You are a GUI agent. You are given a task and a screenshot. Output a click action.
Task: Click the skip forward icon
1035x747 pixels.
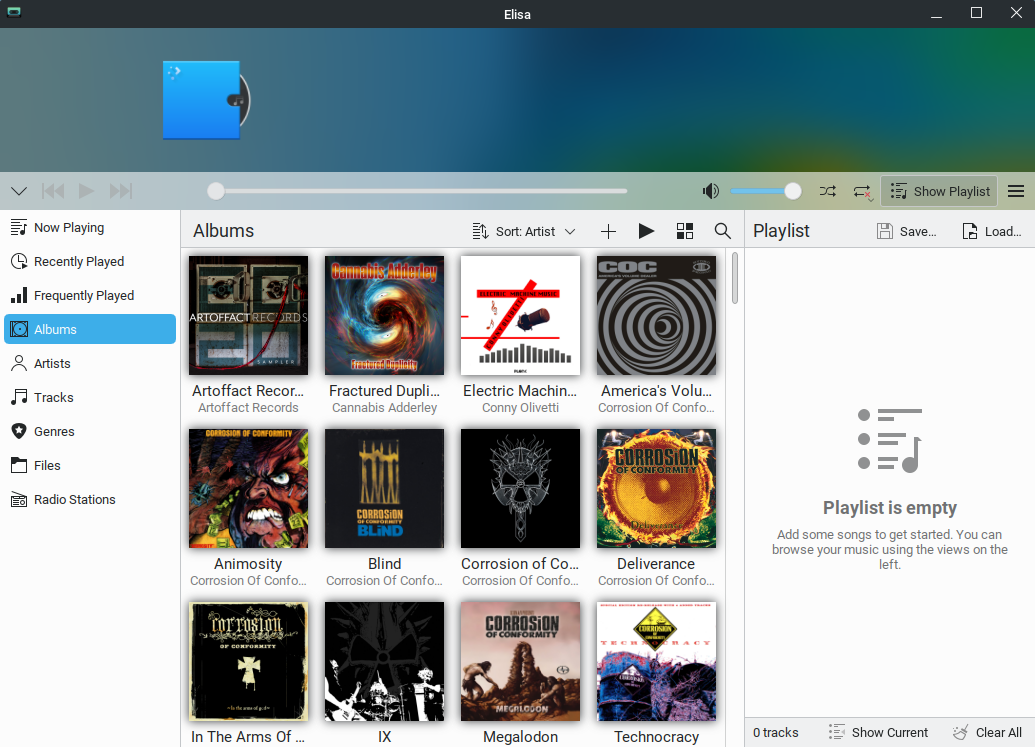[x=121, y=191]
